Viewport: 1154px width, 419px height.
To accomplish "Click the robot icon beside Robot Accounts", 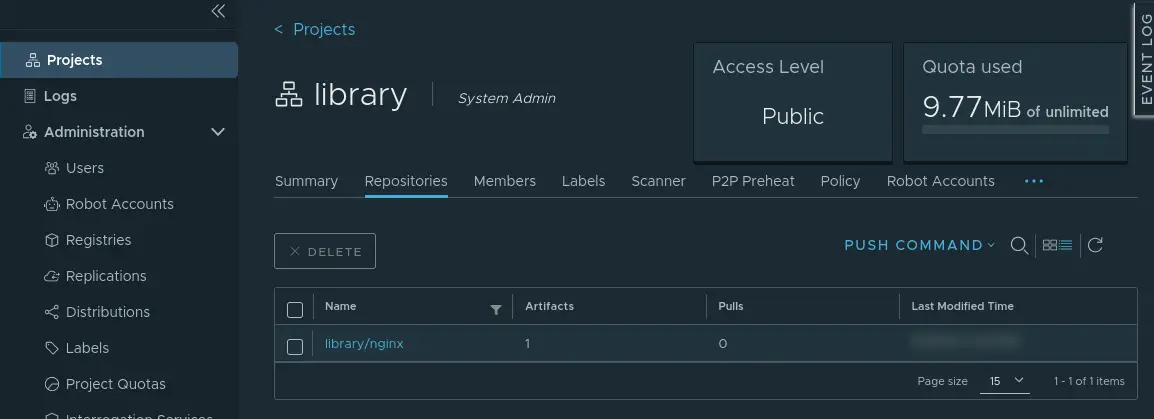I will click(x=52, y=204).
